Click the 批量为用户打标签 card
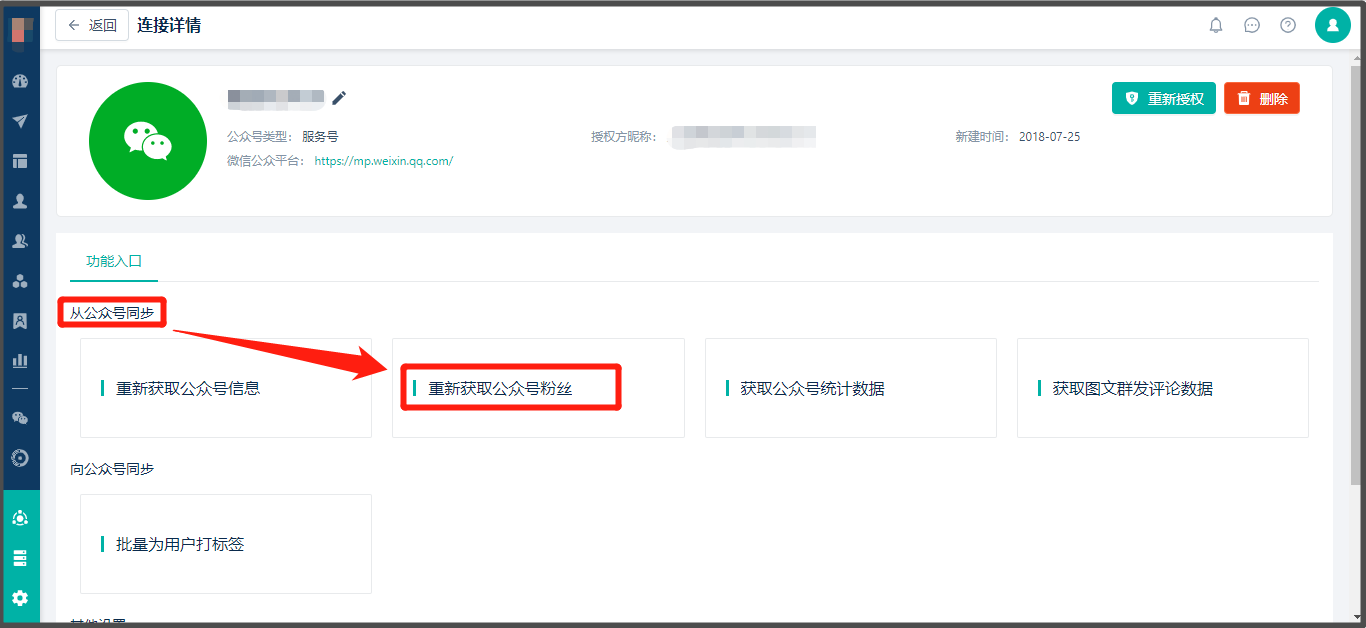The height and width of the screenshot is (628, 1366). click(226, 544)
